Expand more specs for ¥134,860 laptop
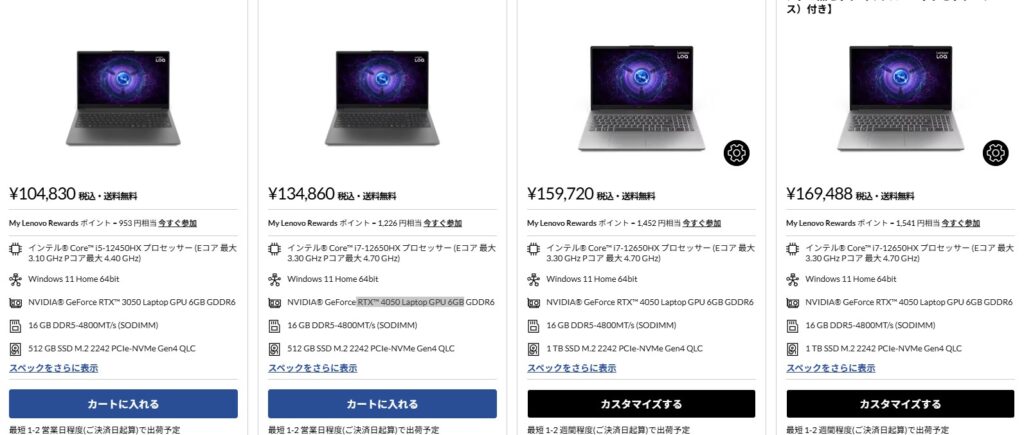Screen dimensions: 1024x435 pos(313,368)
